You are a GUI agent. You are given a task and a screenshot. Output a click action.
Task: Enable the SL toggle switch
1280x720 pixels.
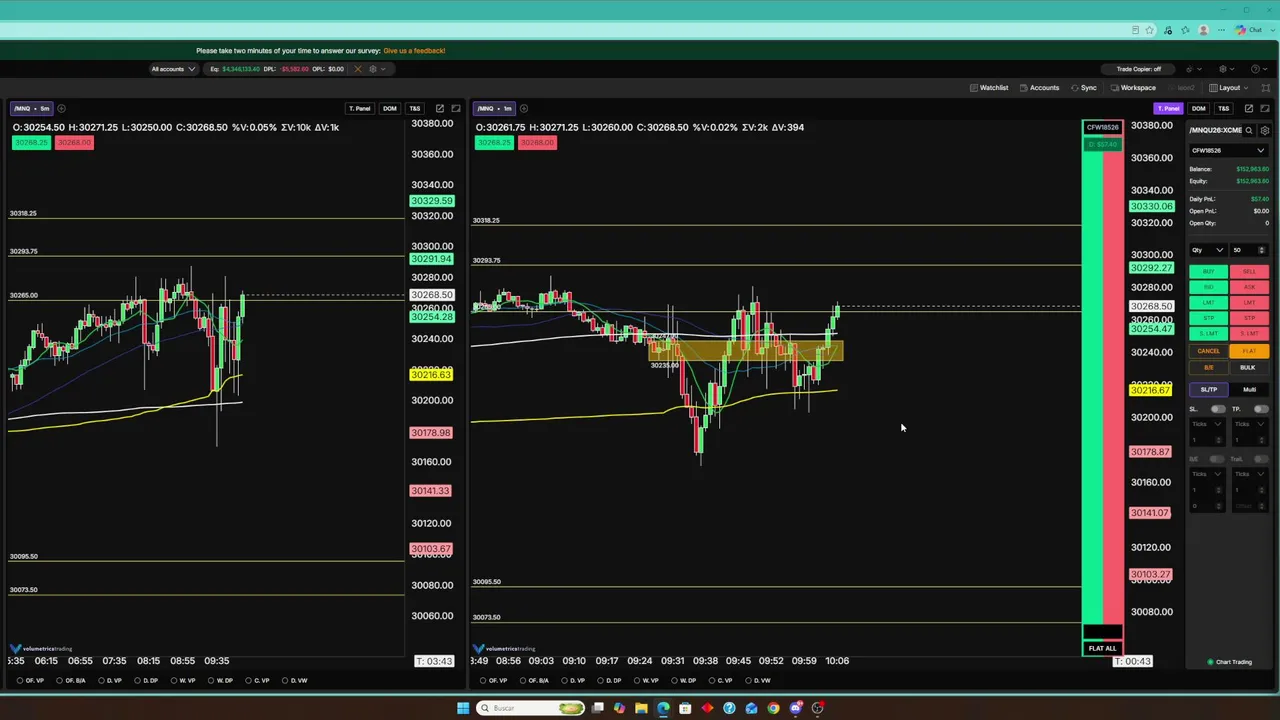[1217, 409]
